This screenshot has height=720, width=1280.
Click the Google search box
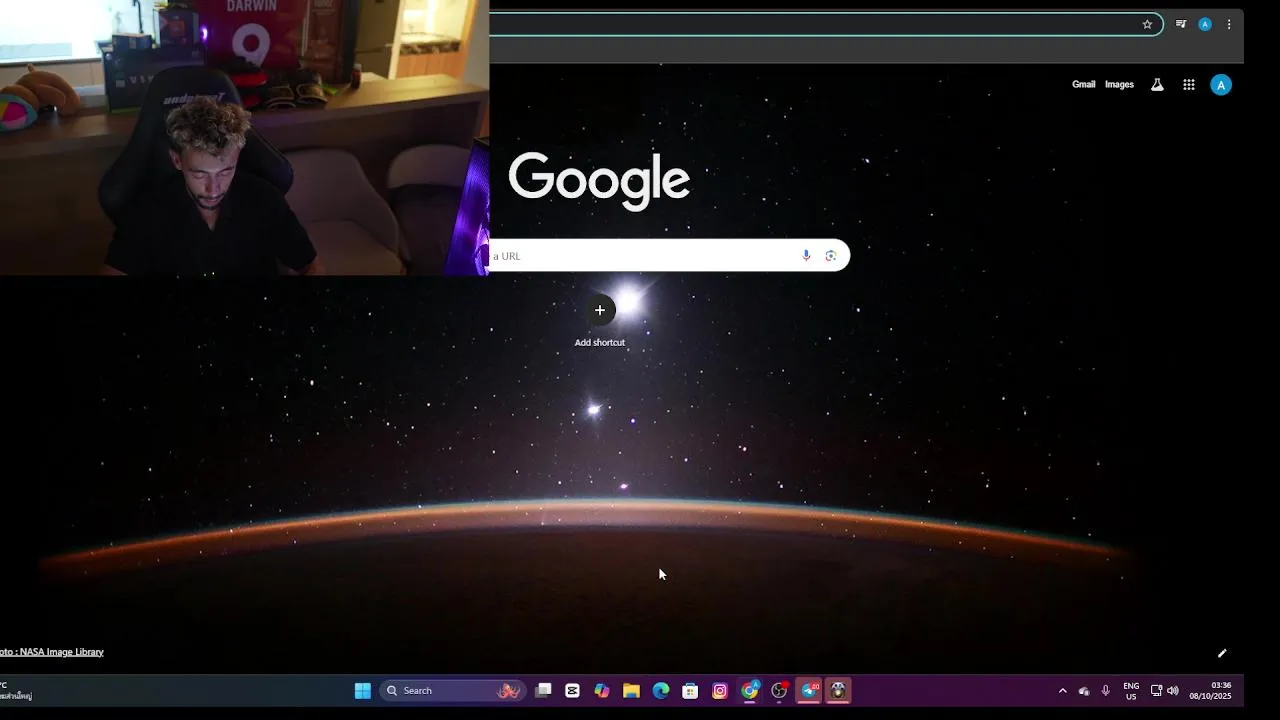pos(669,255)
